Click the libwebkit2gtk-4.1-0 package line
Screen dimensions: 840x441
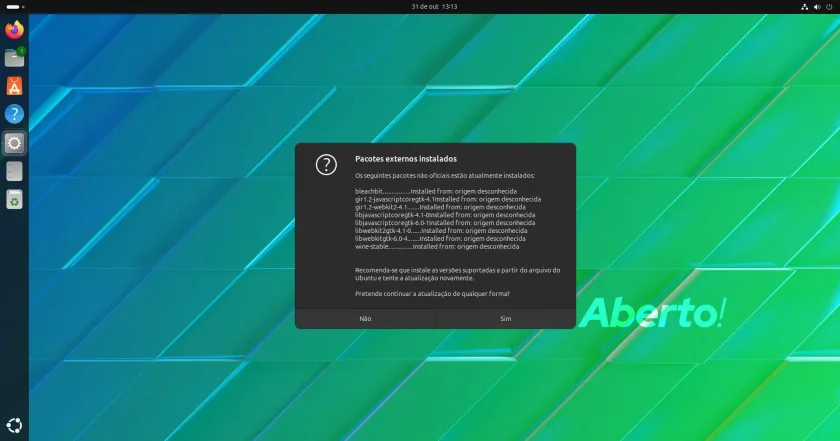click(441, 231)
